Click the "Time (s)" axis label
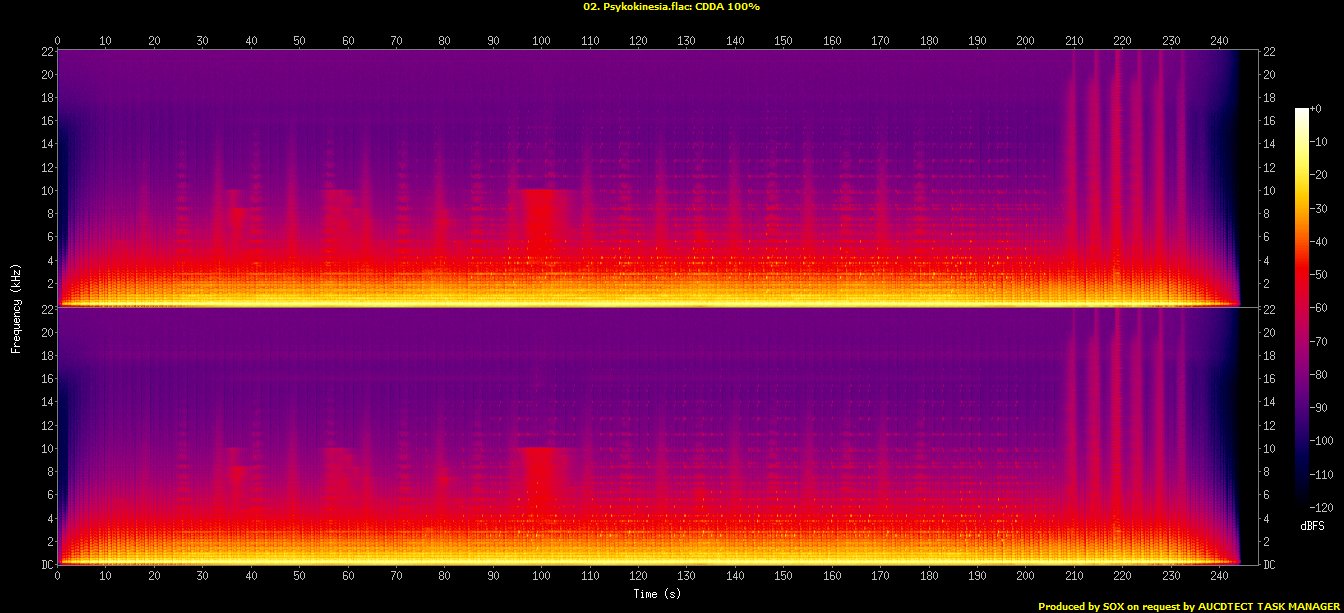This screenshot has width=1344, height=613. (x=658, y=594)
